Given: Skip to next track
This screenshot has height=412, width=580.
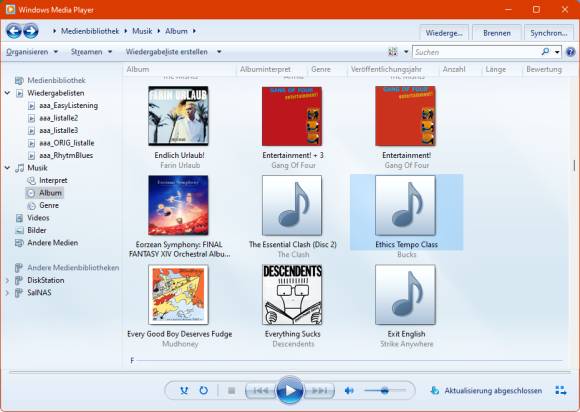Looking at the screenshot, I should coord(319,390).
